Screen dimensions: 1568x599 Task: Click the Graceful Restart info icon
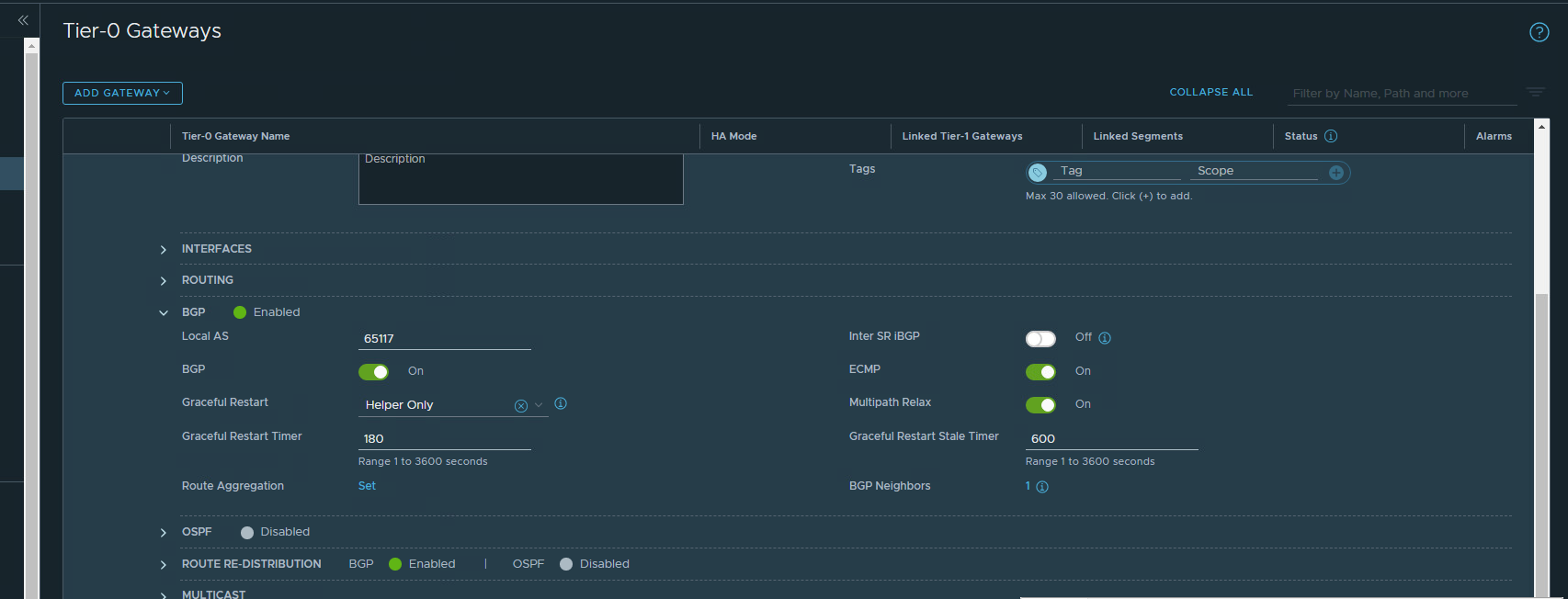(x=561, y=403)
